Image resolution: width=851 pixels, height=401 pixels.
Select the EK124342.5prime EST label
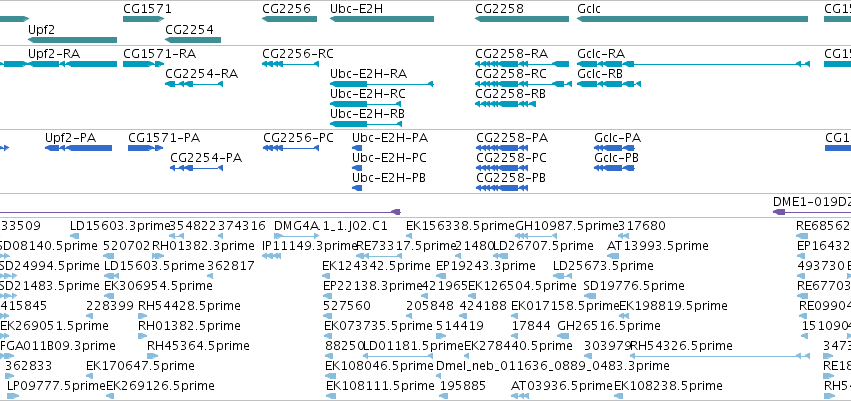click(x=377, y=266)
